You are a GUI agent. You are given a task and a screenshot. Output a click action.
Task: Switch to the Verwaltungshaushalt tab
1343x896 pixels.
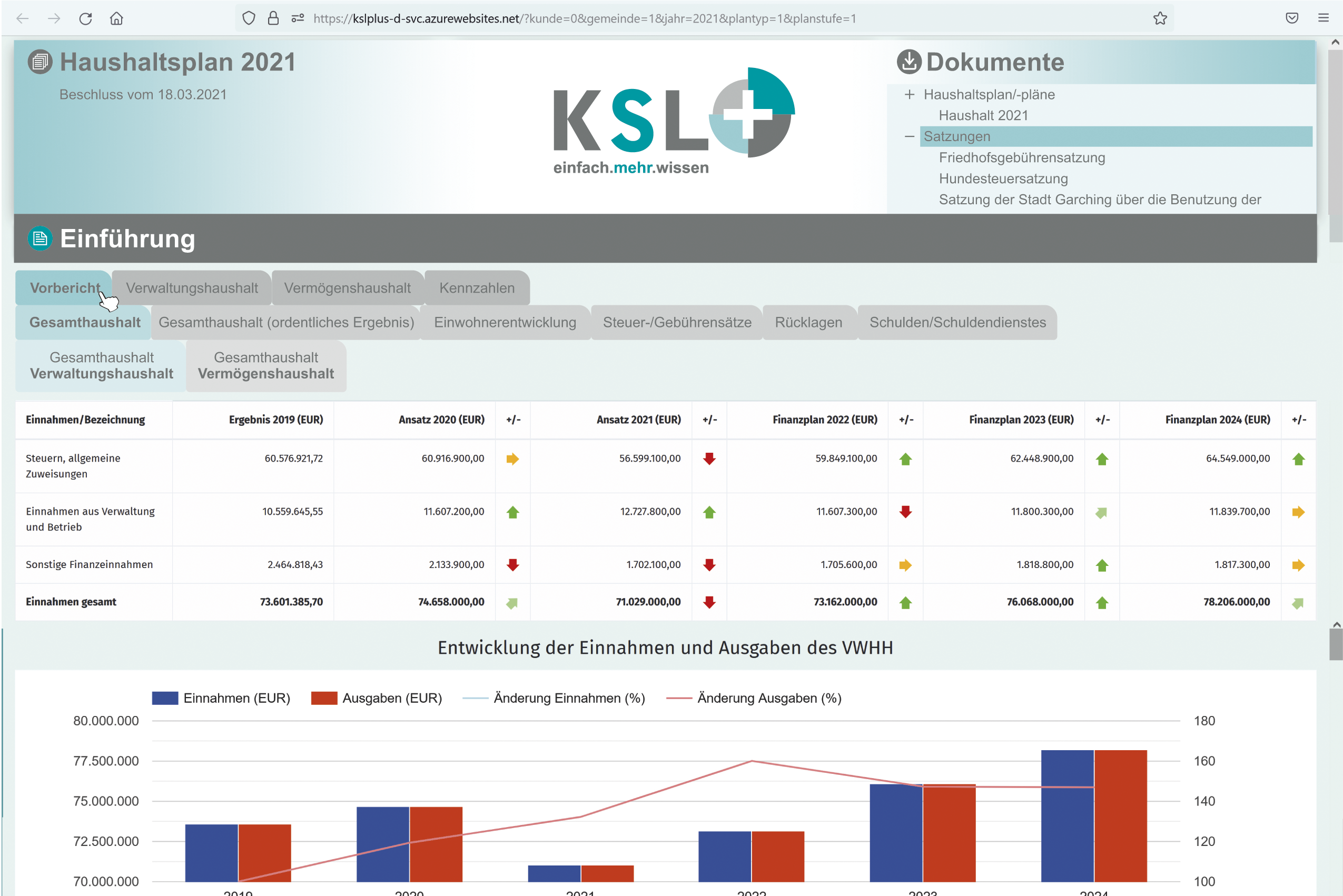click(x=192, y=288)
